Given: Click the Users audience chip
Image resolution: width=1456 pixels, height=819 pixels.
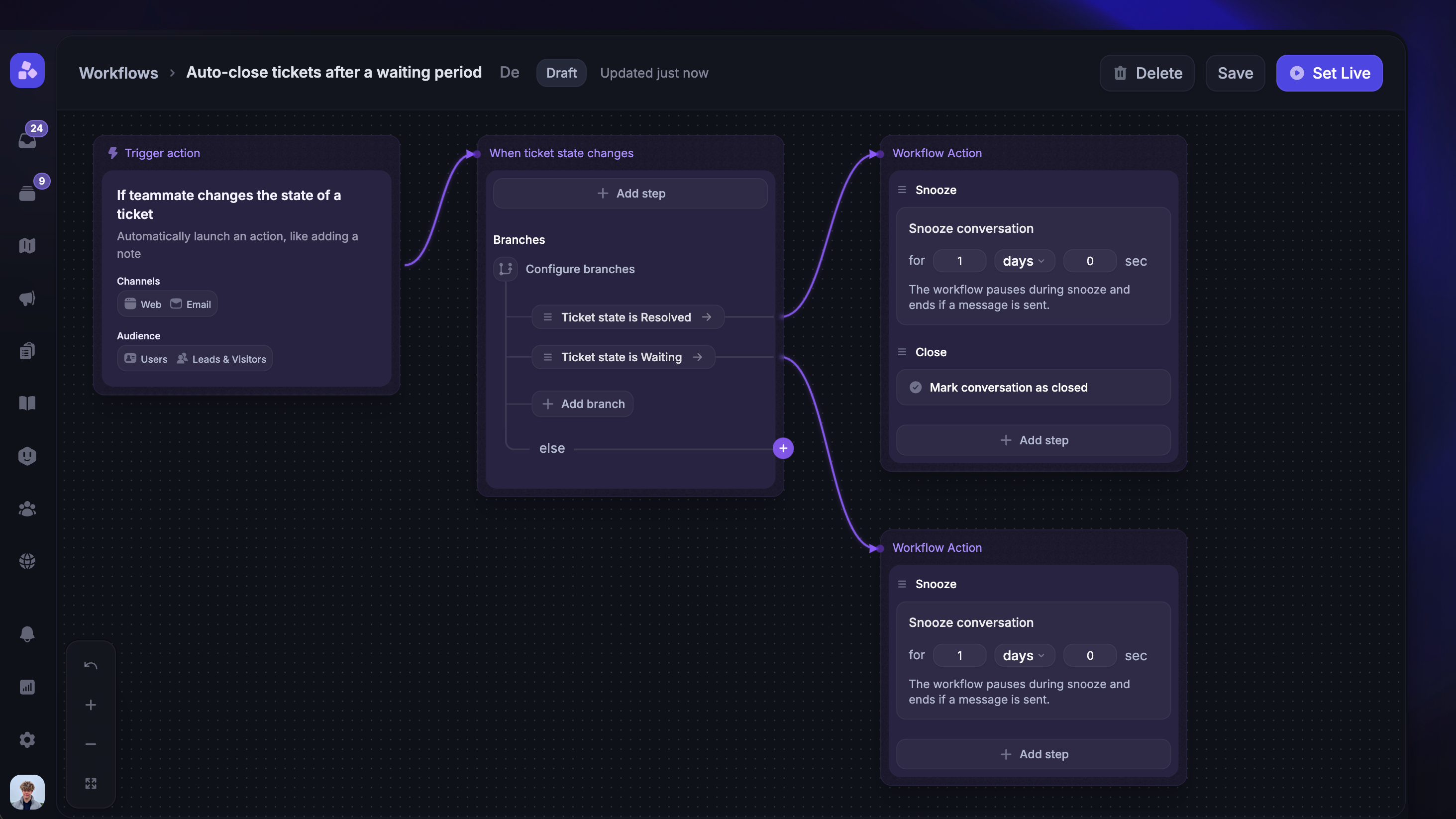Looking at the screenshot, I should 146,359.
